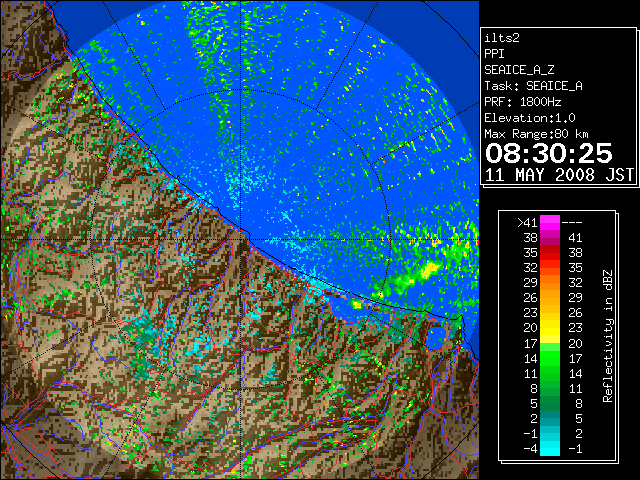Click the '---' label right of the magenta band
640x480 pixels.
coord(572,222)
